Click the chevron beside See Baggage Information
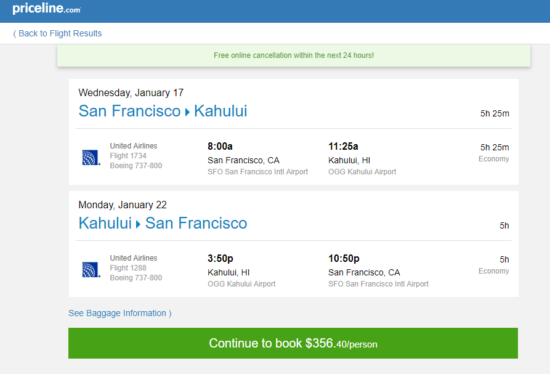550x374 pixels. click(170, 313)
